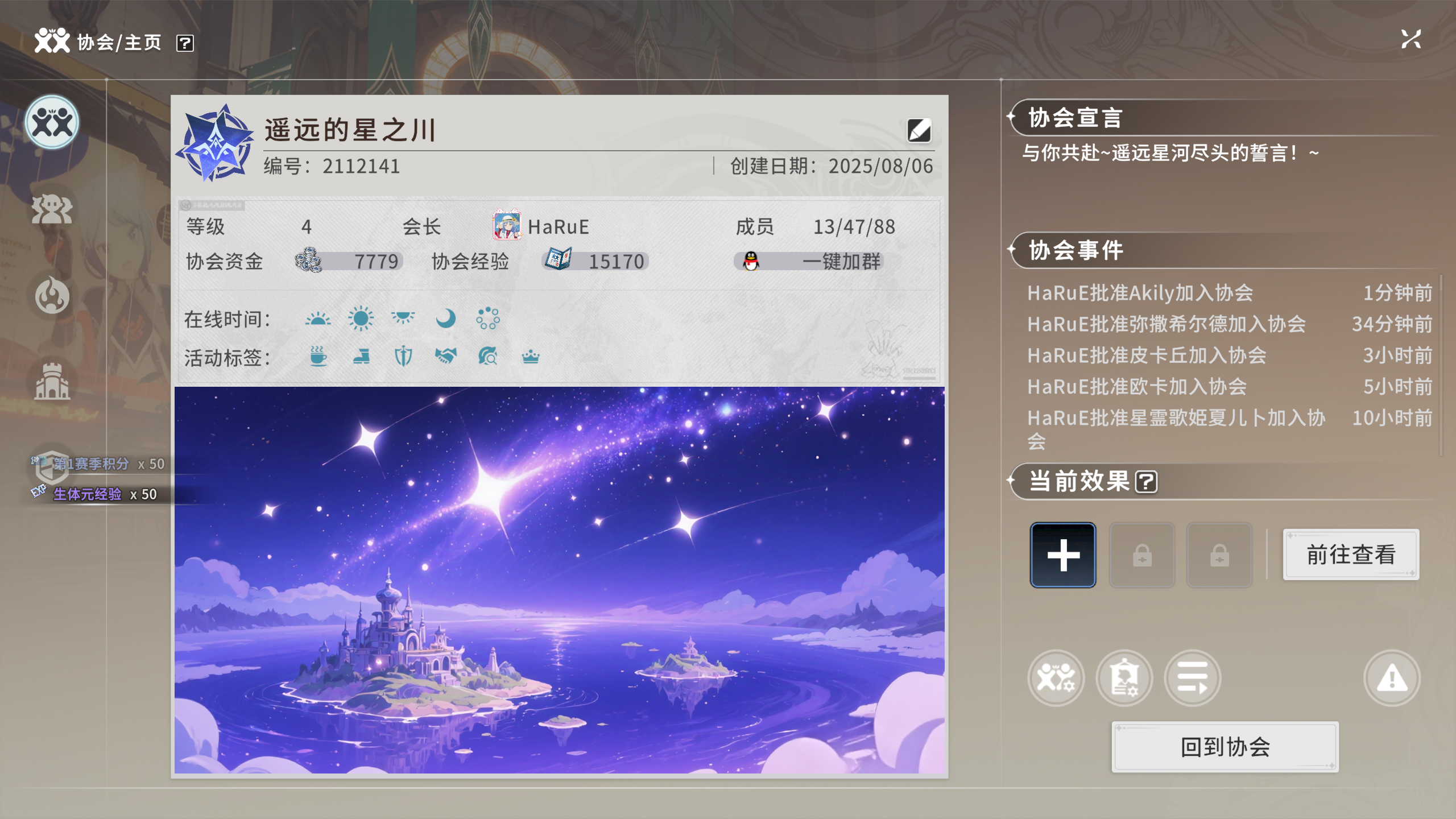Click the 前往查看 button

pos(1350,555)
